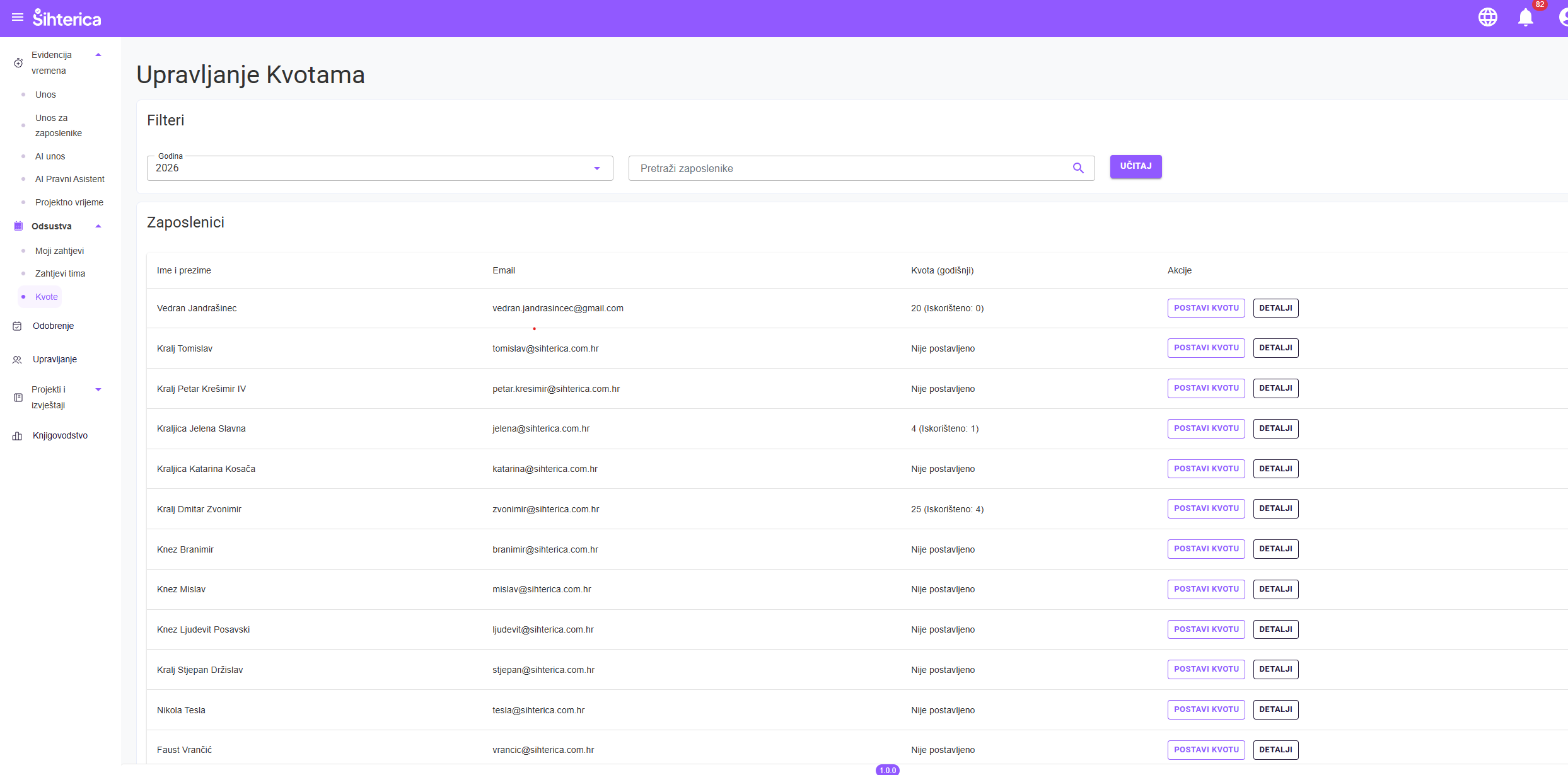The image size is (1568, 775).
Task: Open the hamburger menu icon
Action: click(18, 18)
